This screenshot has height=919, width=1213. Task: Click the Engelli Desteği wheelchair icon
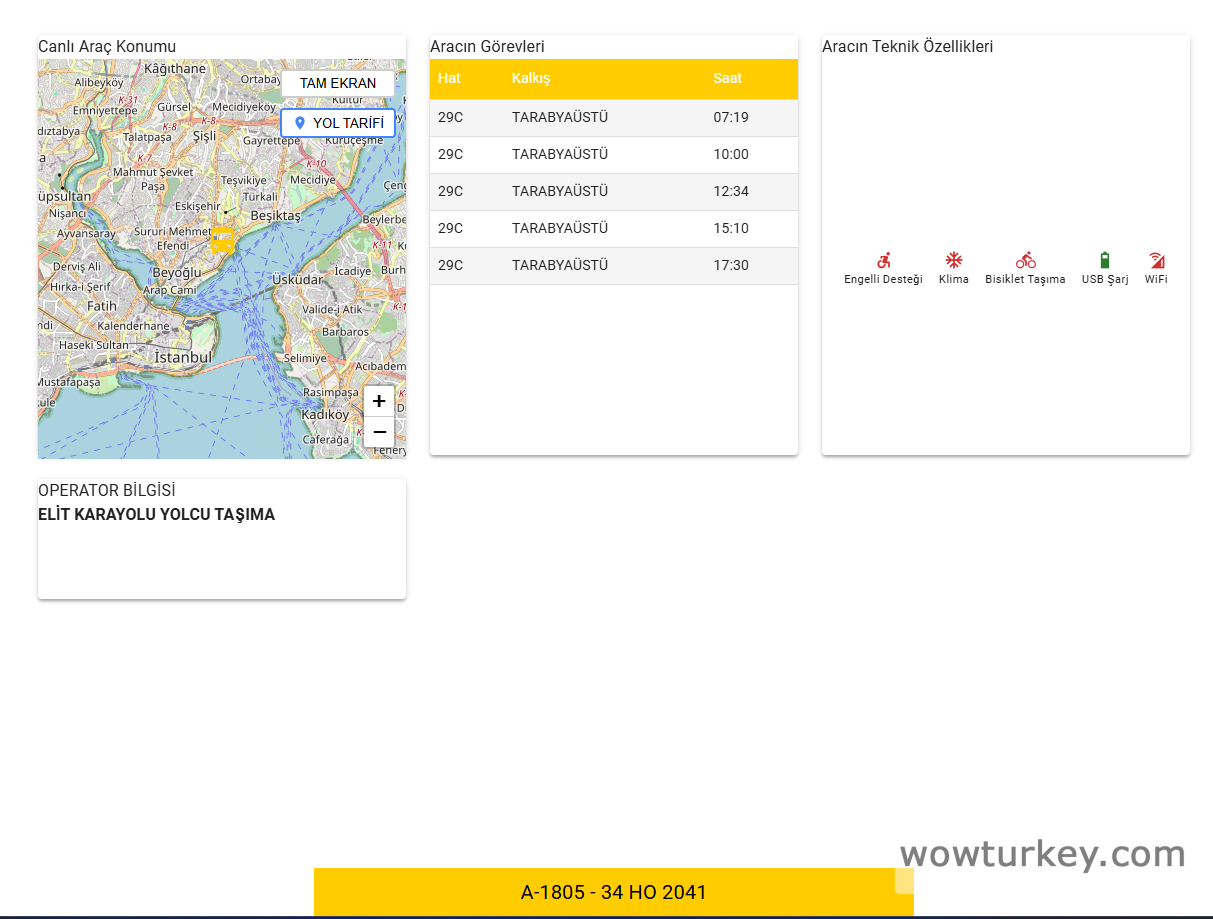(883, 259)
